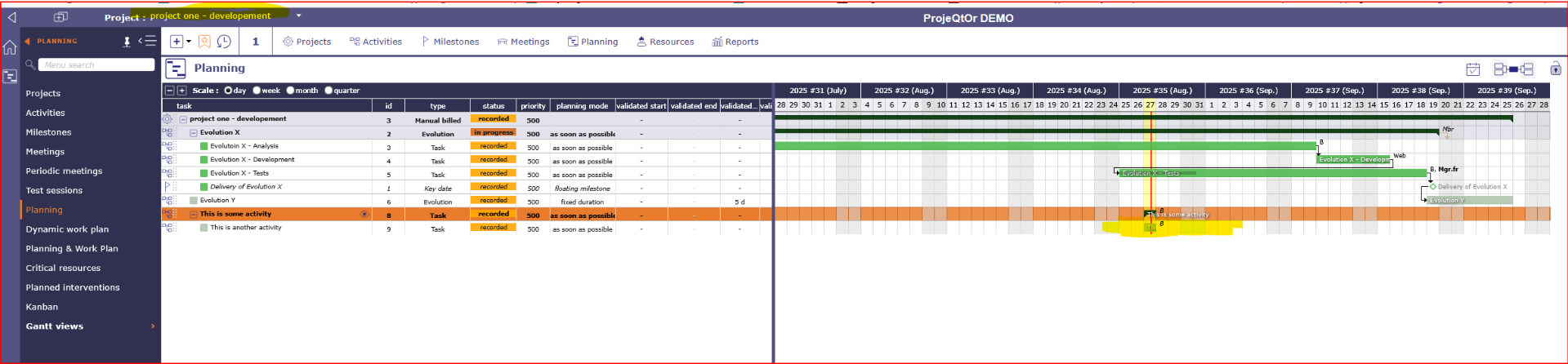This screenshot has height=364, width=1568.
Task: Collapse the Evolution X group
Action: [194, 132]
